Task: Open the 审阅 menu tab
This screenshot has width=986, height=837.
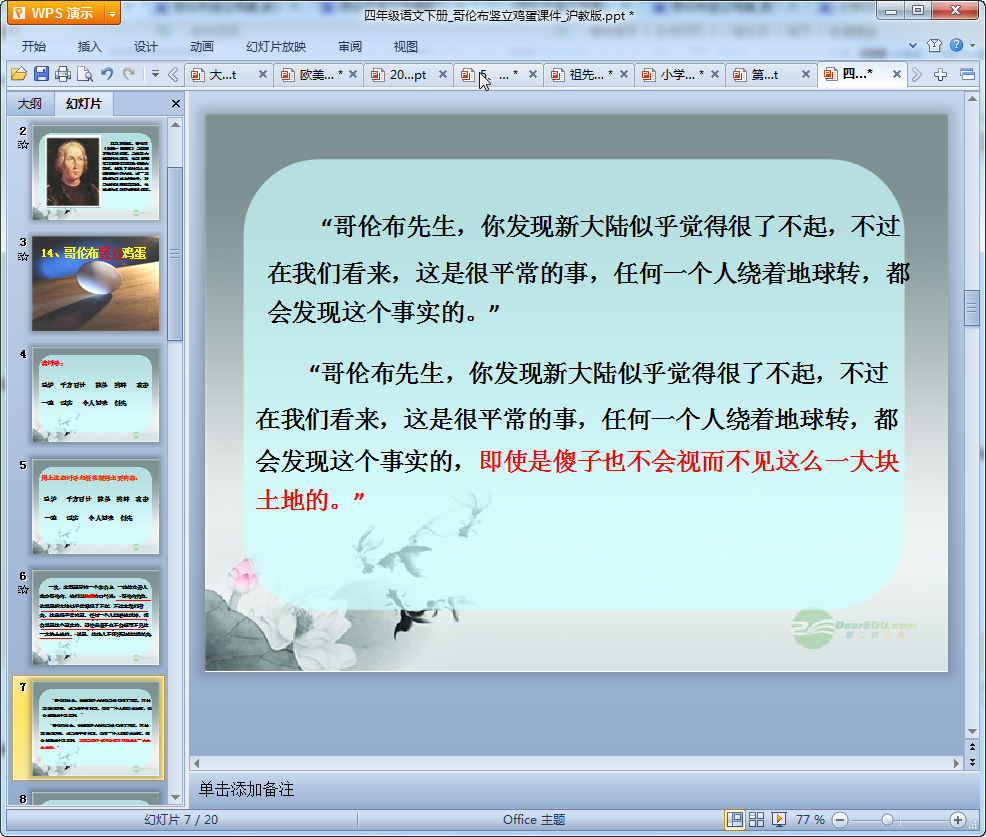Action: [x=350, y=47]
